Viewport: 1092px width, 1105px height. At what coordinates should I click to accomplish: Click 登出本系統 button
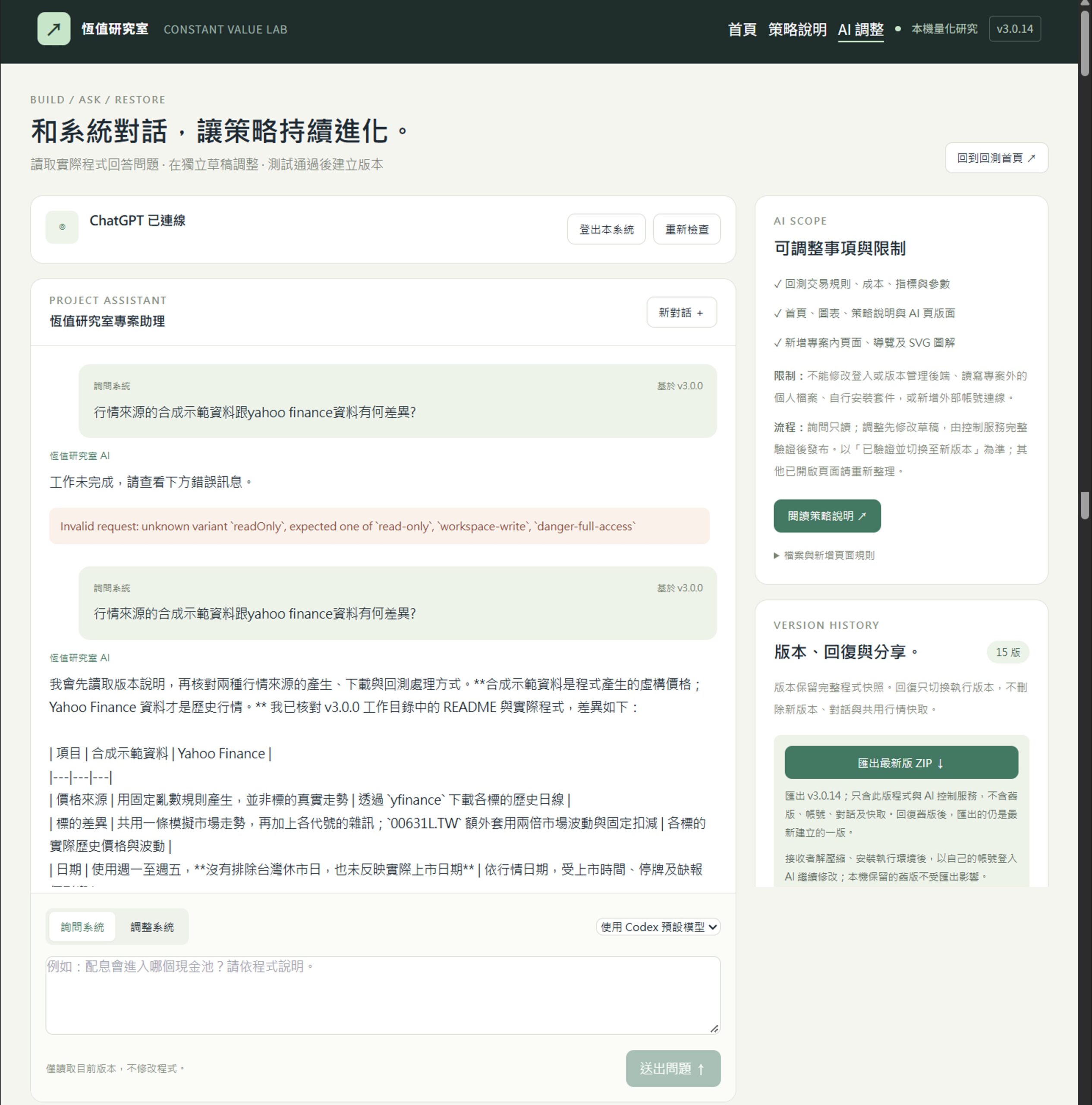coord(606,229)
